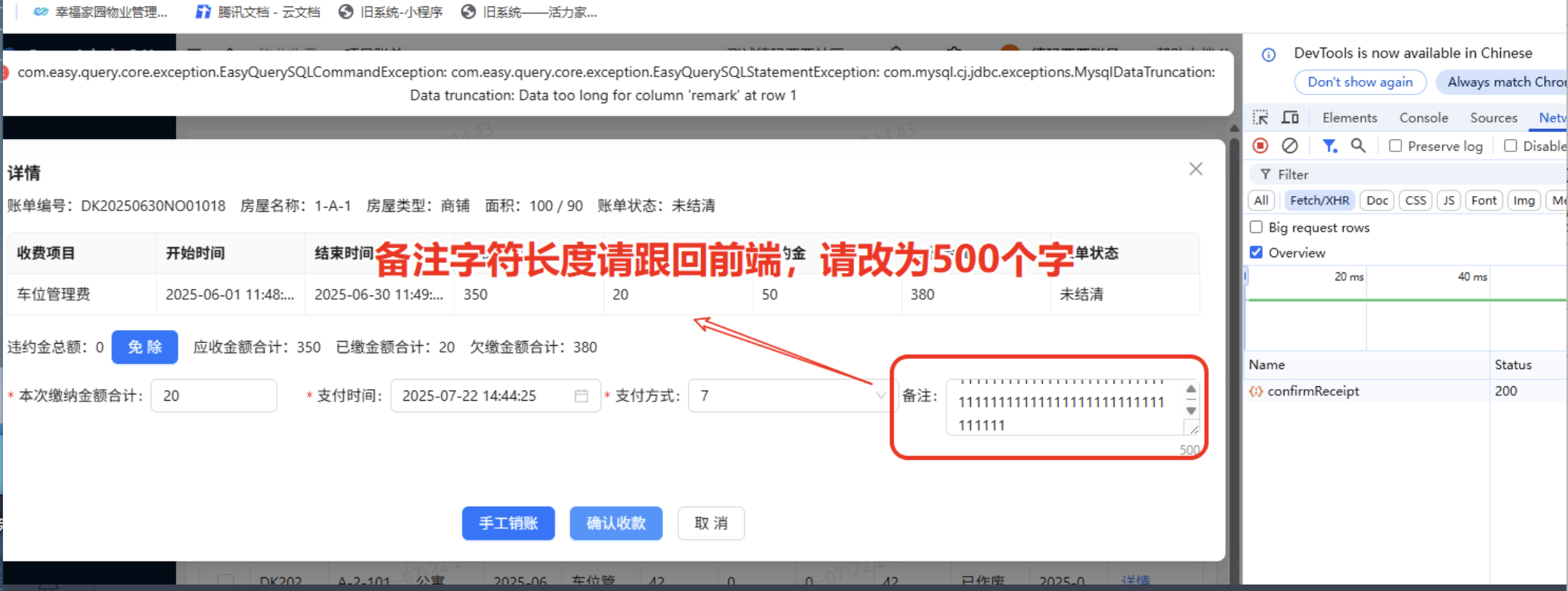Click the DevTools inspect element icon
The width and height of the screenshot is (1568, 591).
click(x=1260, y=117)
